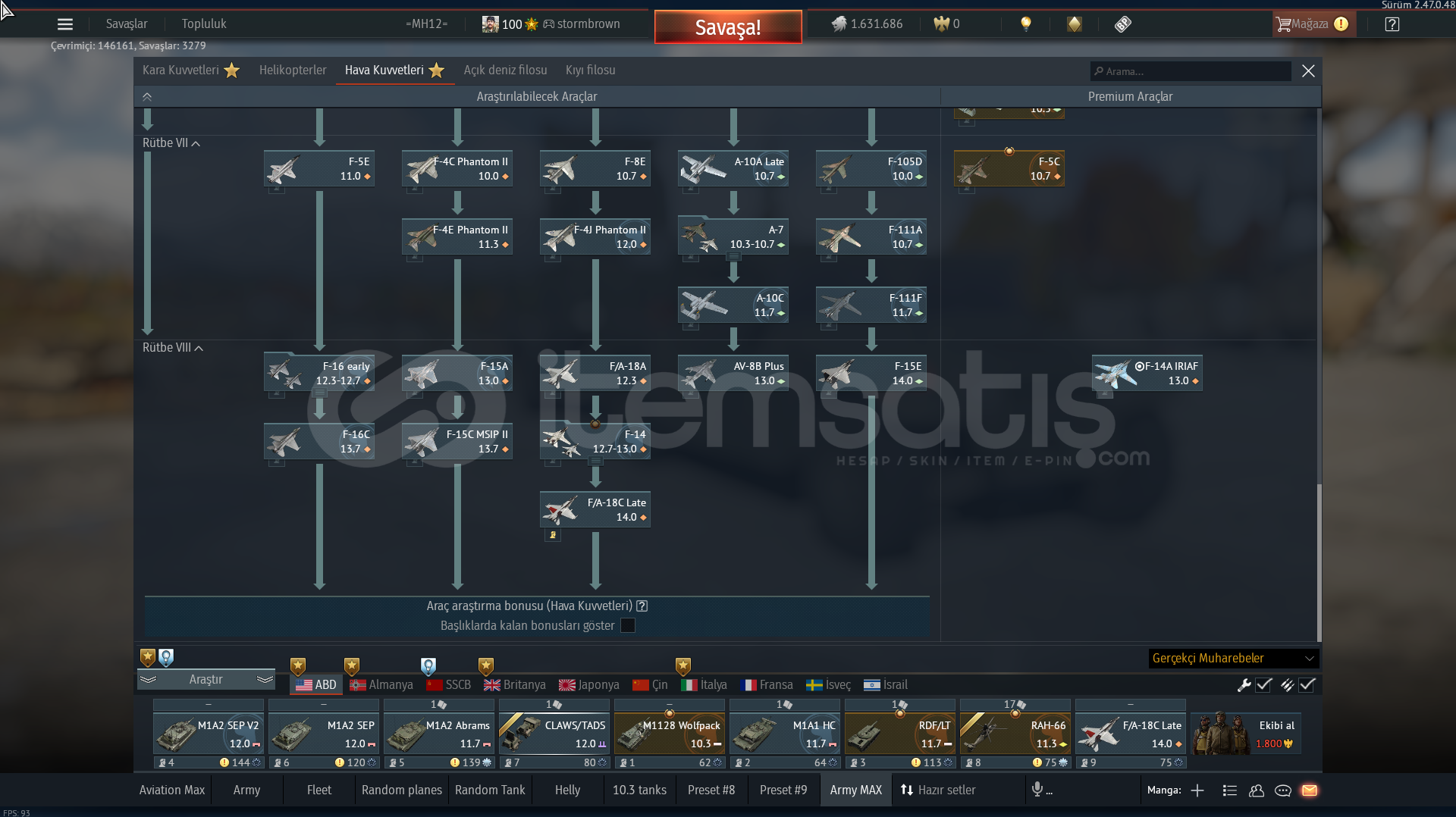Click the Golden Eagles currency icon

pyautogui.click(x=941, y=24)
